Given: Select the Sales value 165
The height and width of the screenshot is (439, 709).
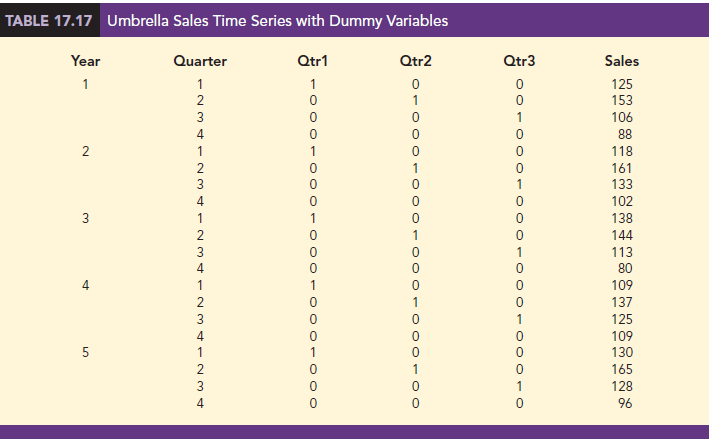Looking at the screenshot, I should tap(622, 369).
